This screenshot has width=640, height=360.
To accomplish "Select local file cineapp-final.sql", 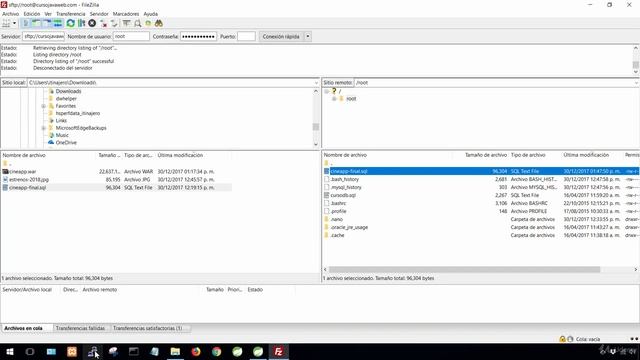I will [x=28, y=188].
